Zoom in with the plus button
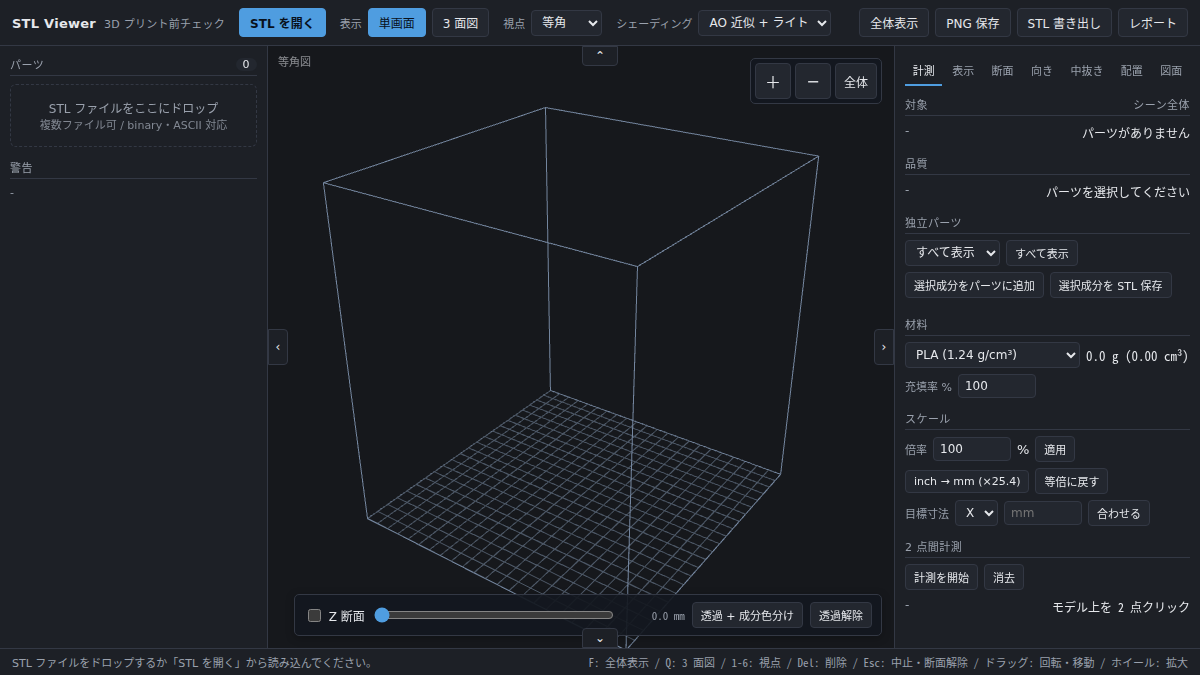1200x675 pixels. pyautogui.click(x=772, y=81)
